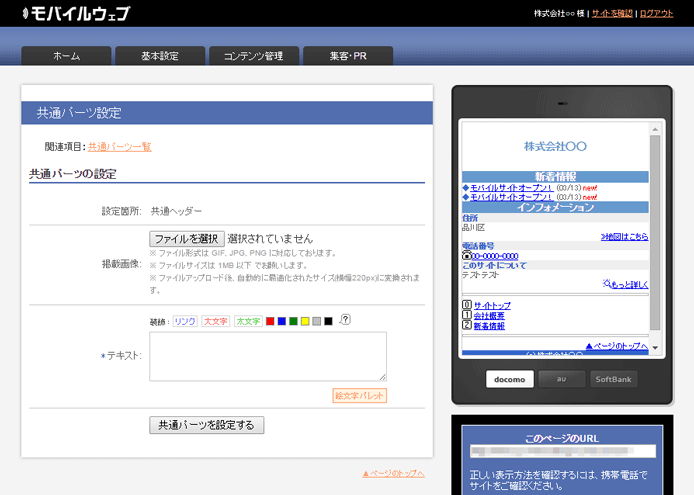Submit with 共通パーツを設定する button
Screen dimensions: 694x495
(207, 425)
